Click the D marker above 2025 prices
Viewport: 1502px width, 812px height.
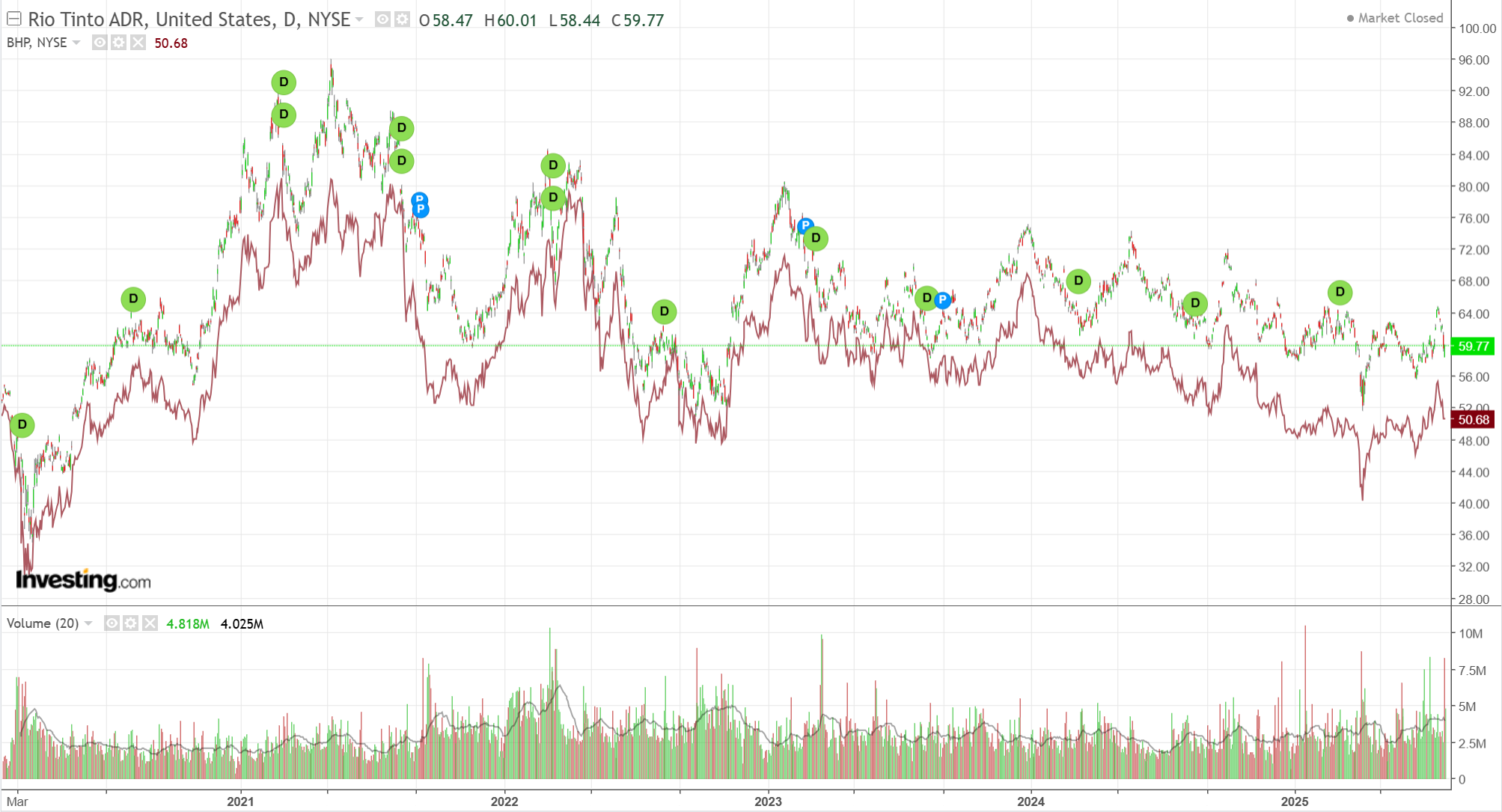tap(1340, 292)
